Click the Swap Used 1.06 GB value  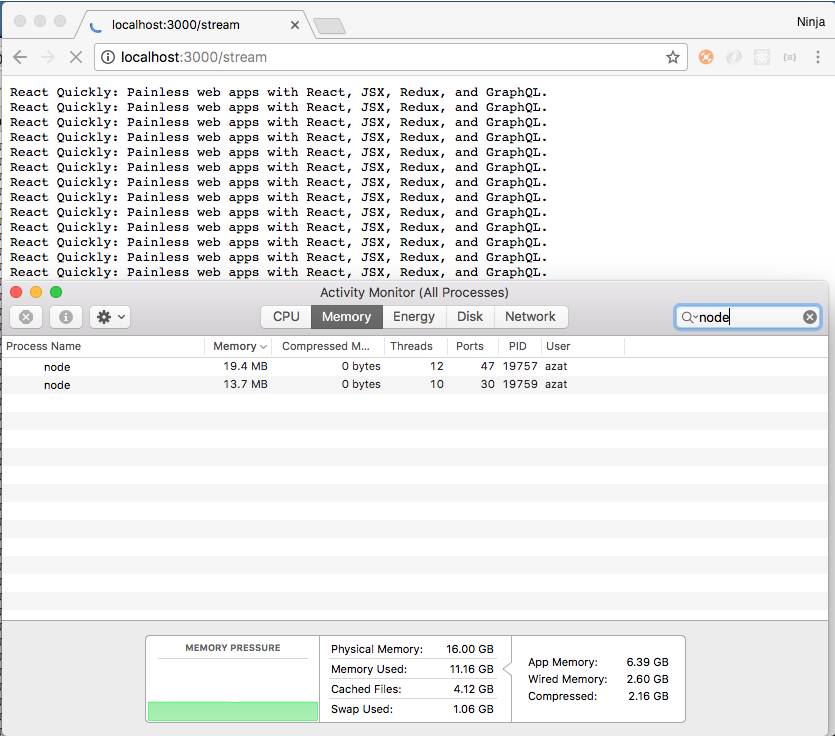click(473, 709)
